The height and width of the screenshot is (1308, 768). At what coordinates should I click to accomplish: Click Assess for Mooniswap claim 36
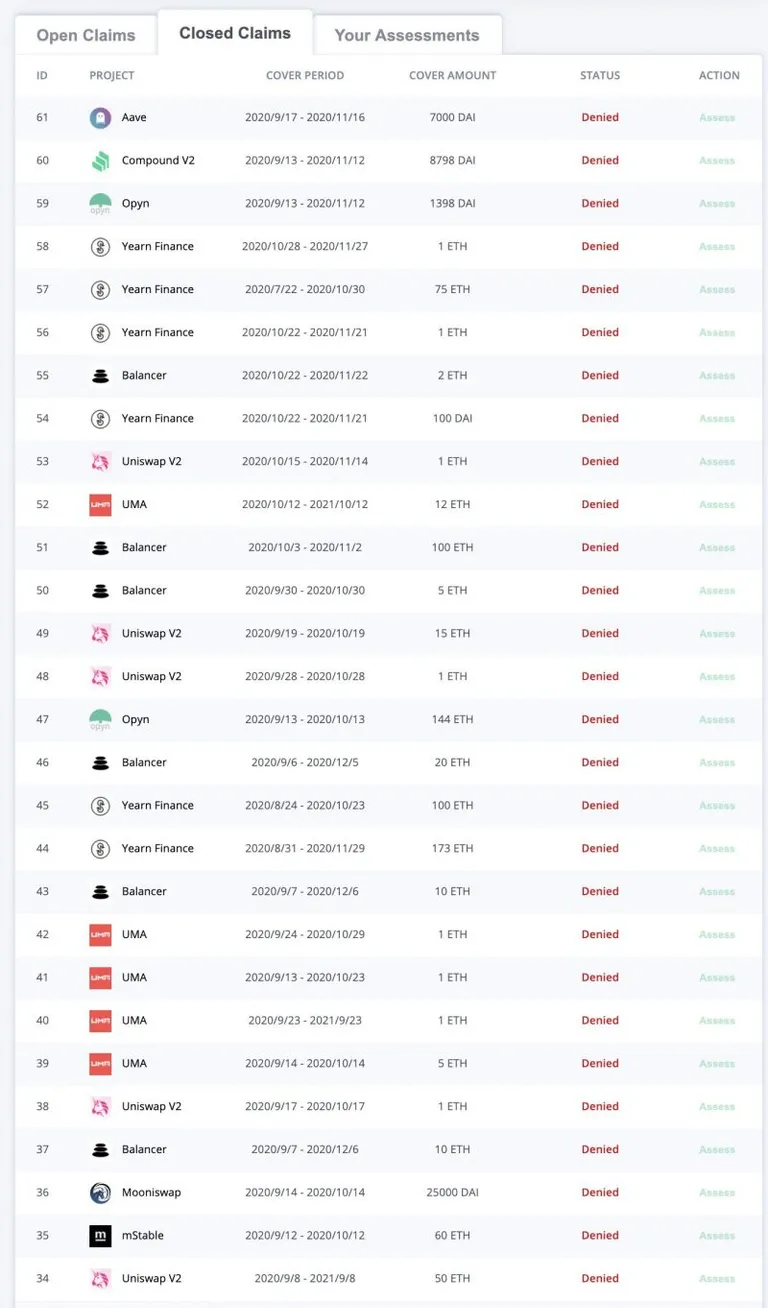tap(717, 1193)
